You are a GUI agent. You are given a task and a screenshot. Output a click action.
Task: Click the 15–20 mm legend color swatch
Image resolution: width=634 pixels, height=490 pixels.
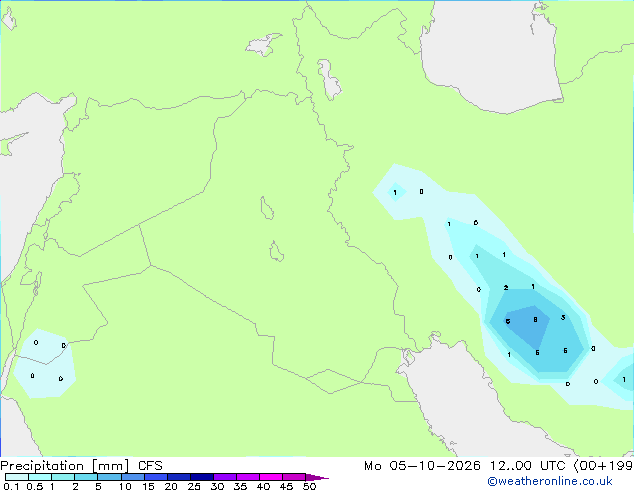click(x=156, y=477)
